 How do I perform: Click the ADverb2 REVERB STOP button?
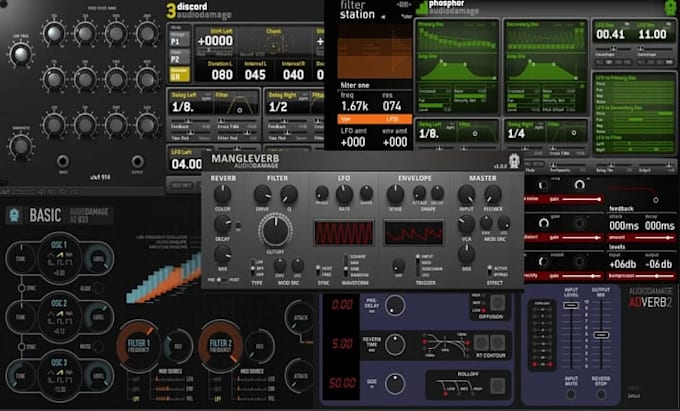coord(601,395)
